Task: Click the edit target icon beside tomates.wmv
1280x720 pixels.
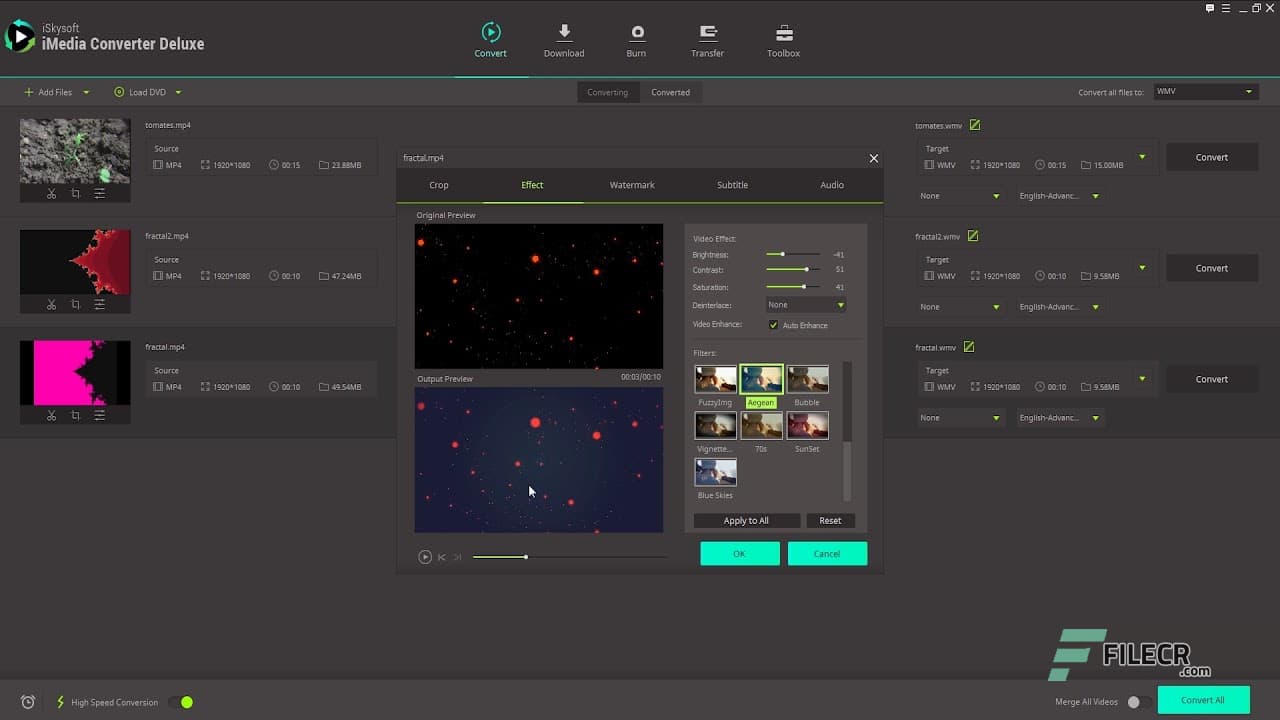Action: (973, 124)
